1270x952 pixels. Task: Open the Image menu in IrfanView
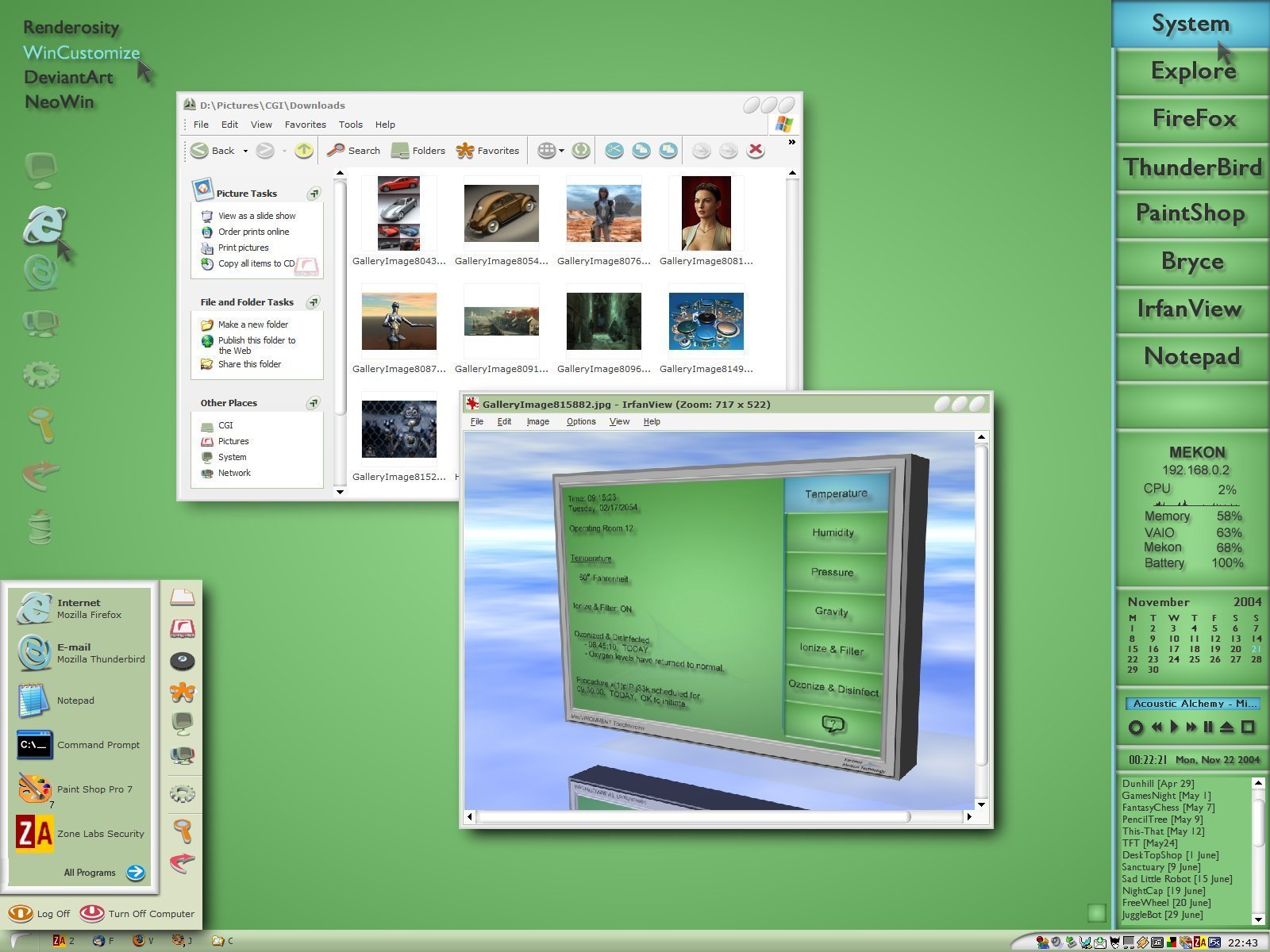pyautogui.click(x=538, y=421)
